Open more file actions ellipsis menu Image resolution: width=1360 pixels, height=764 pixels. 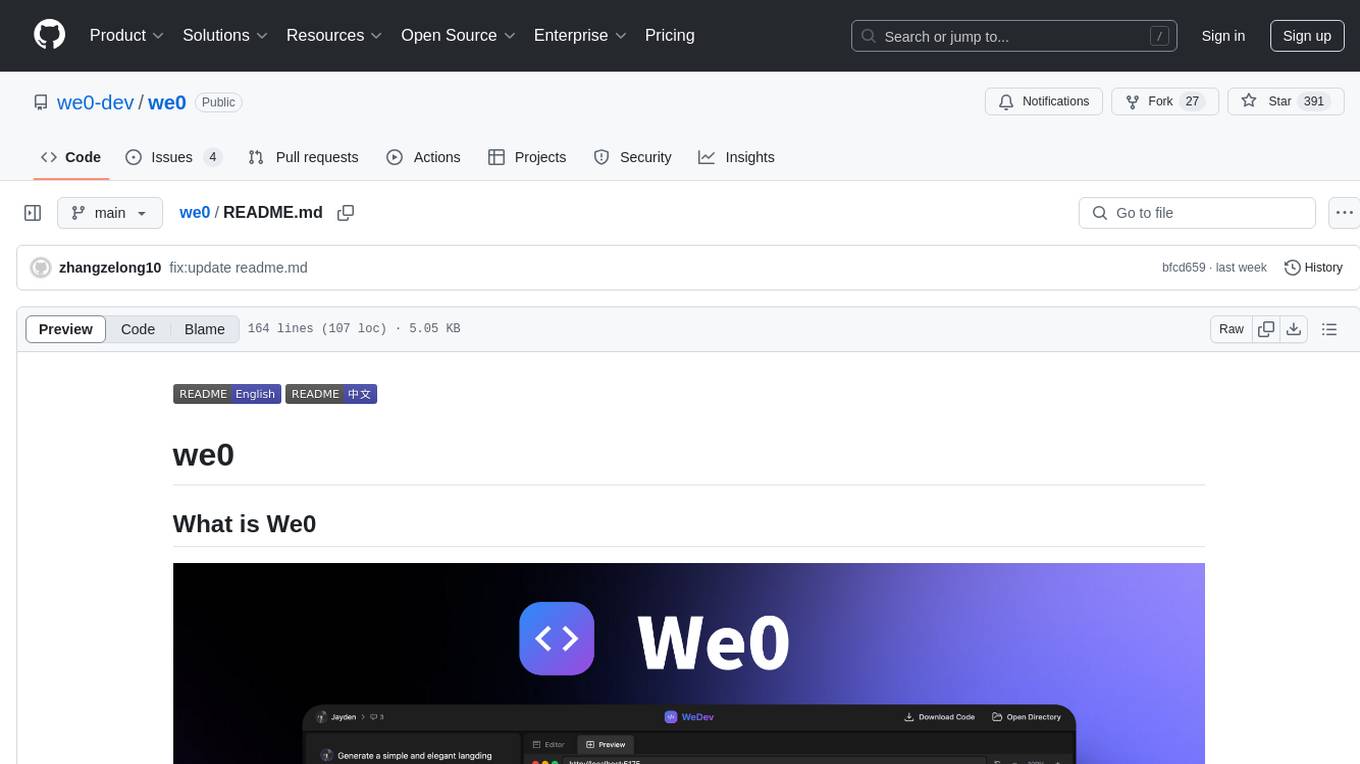point(1344,213)
